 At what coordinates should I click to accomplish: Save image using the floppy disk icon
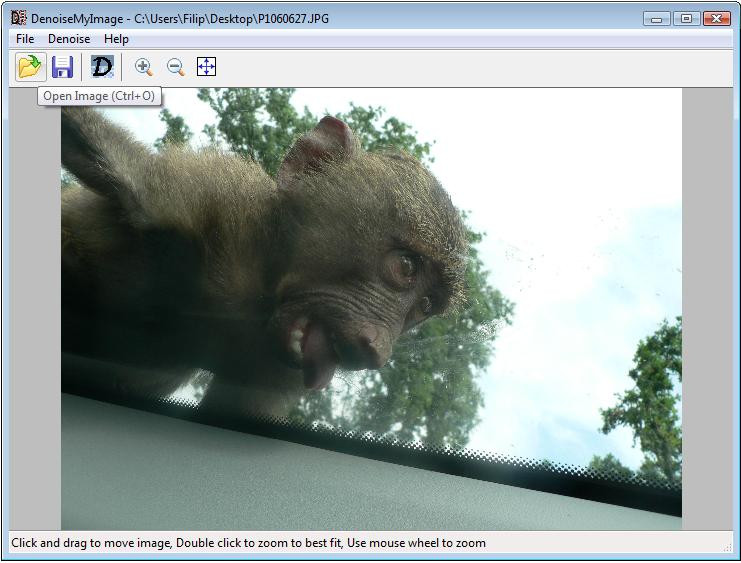62,67
